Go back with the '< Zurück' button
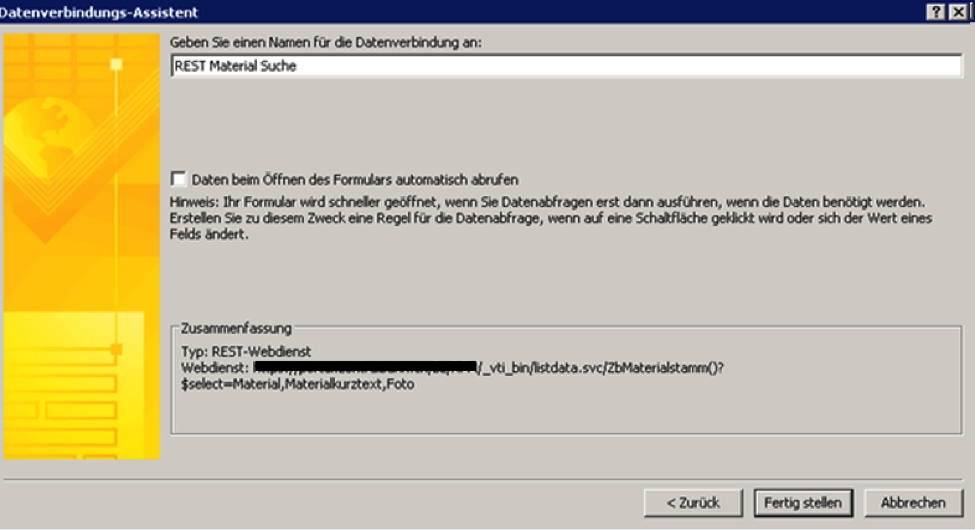The image size is (975, 530). click(693, 503)
